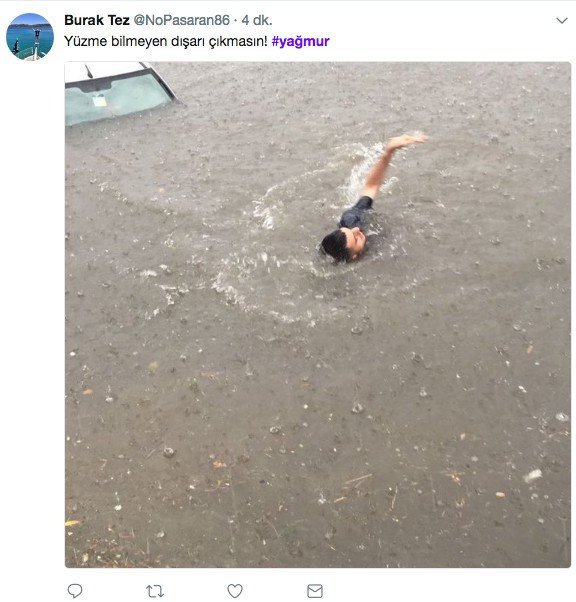Click the swimmer's dark shirt in photo
576x602 pixels.
point(356,213)
